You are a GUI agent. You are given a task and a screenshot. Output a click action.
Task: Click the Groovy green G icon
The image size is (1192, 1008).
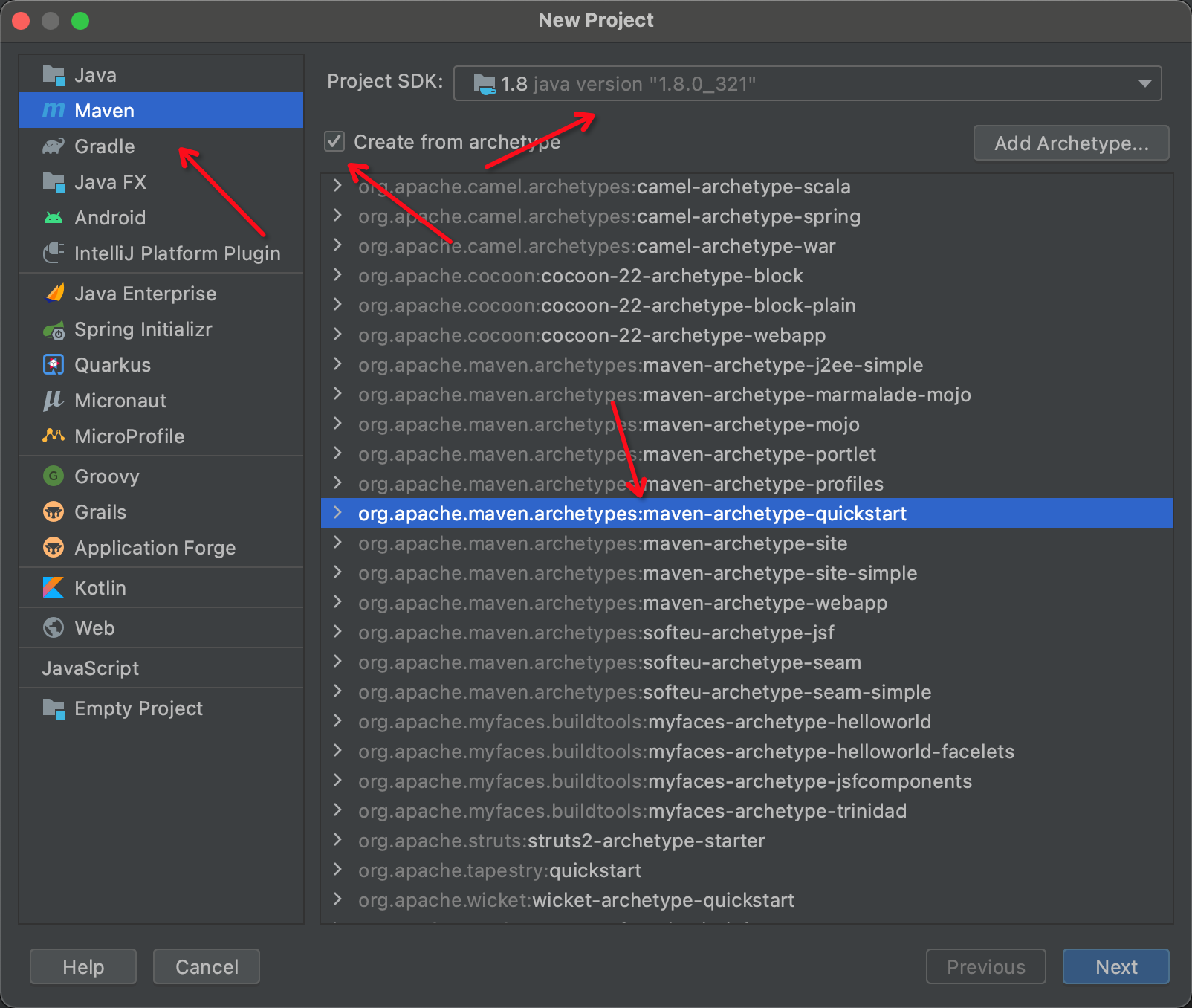pos(54,476)
